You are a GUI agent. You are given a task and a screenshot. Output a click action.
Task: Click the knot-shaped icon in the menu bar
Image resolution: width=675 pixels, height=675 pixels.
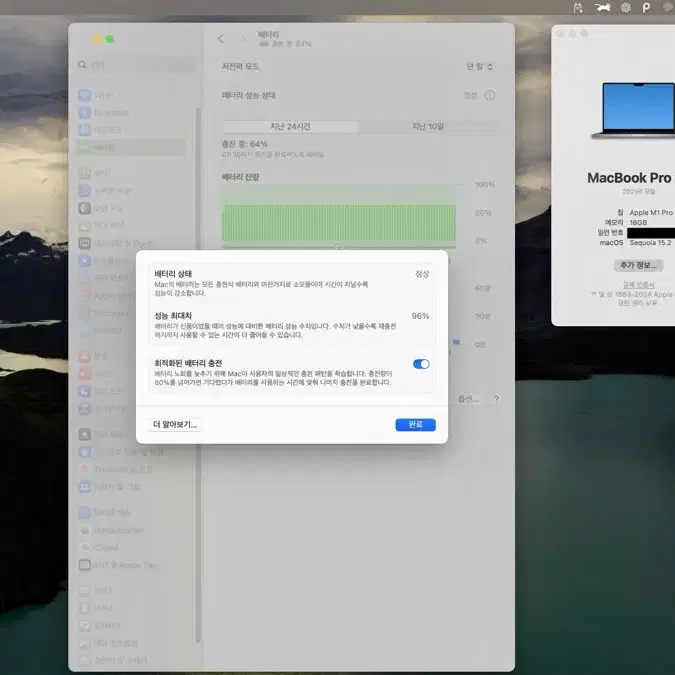pyautogui.click(x=625, y=7)
